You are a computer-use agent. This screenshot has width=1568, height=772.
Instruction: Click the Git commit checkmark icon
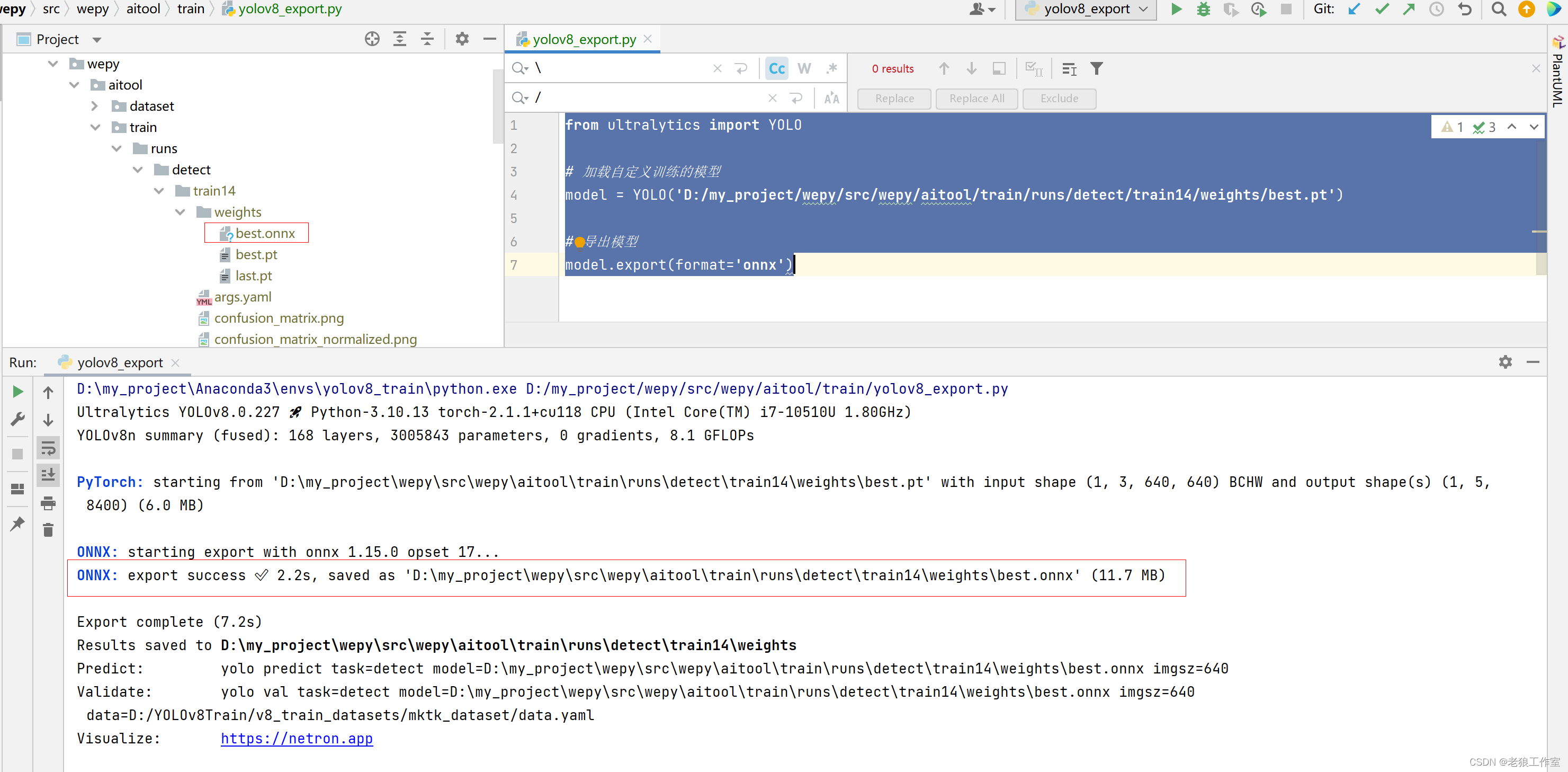(1381, 9)
